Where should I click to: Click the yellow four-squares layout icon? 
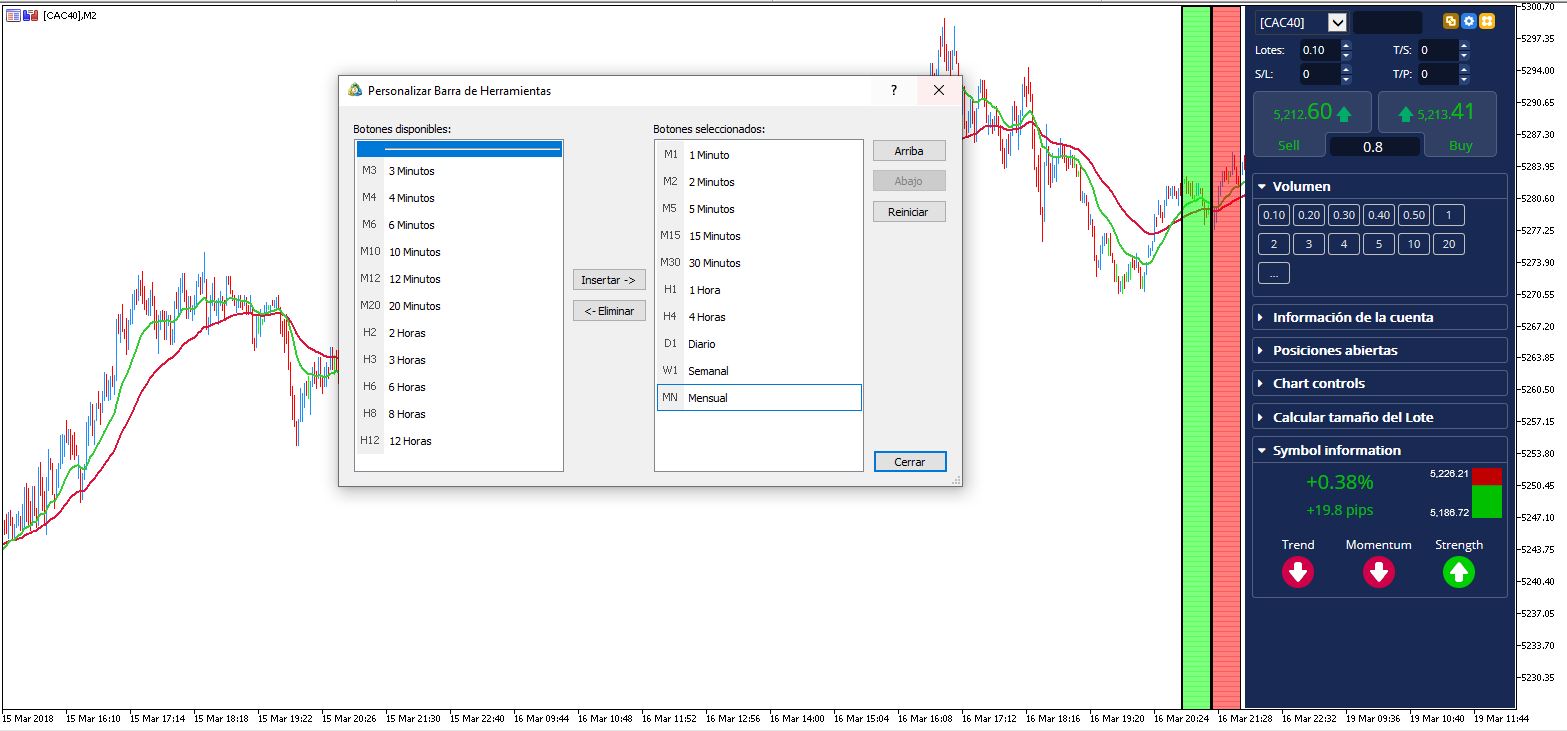click(x=1487, y=21)
